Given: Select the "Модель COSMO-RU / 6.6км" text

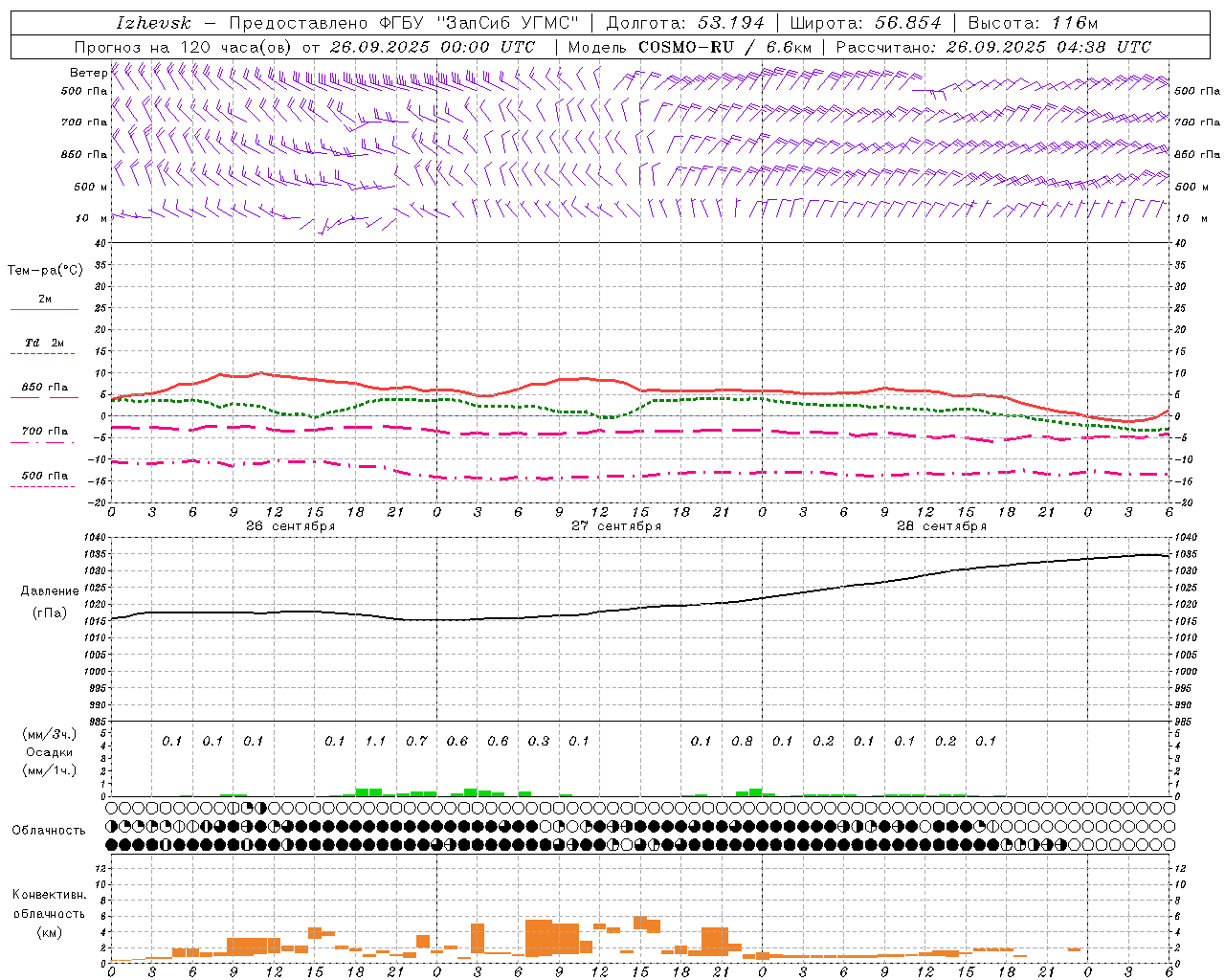Looking at the screenshot, I should [690, 47].
